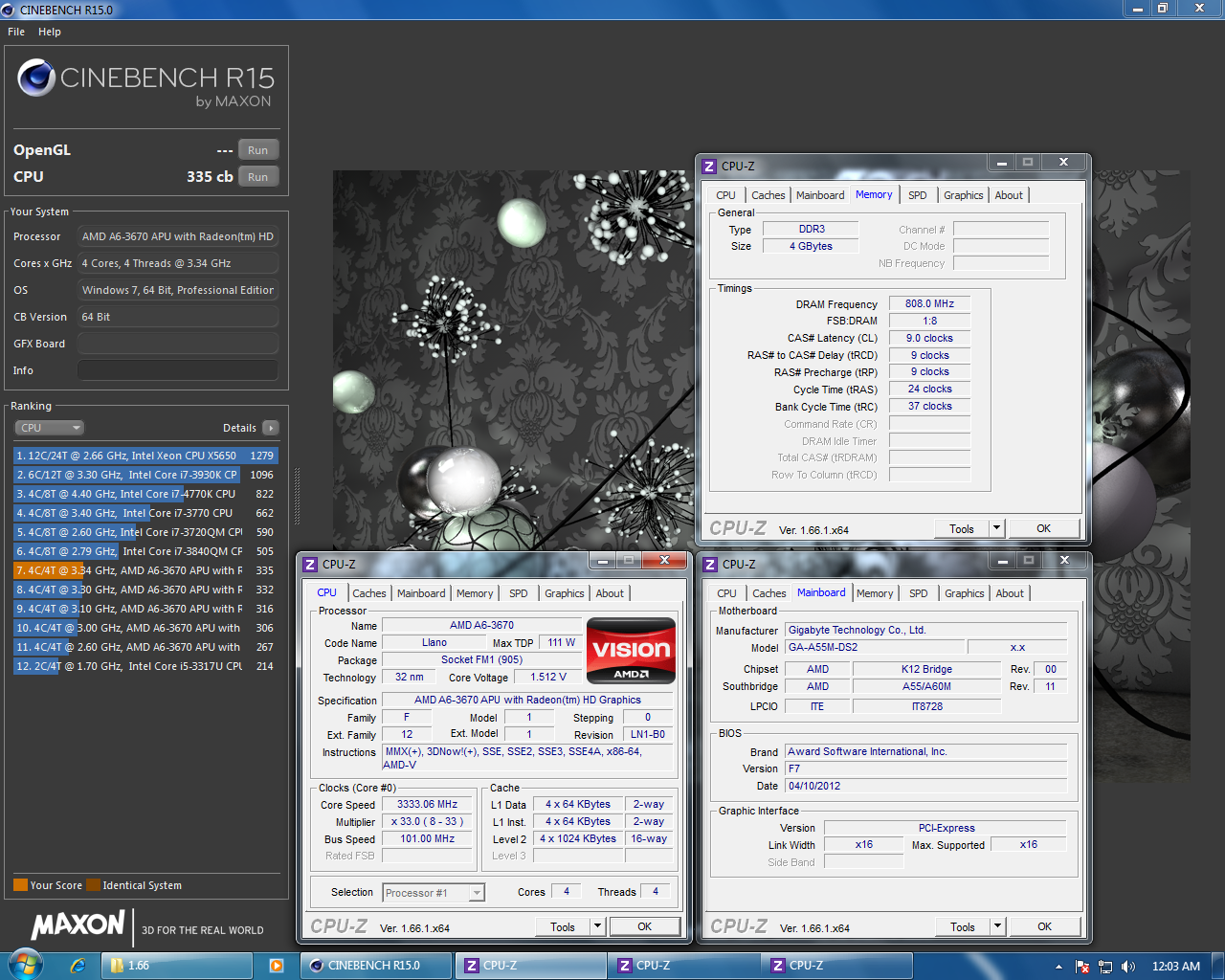Switch to Caches tab in CPU tab CPU-Z window
1225x980 pixels.
[369, 593]
